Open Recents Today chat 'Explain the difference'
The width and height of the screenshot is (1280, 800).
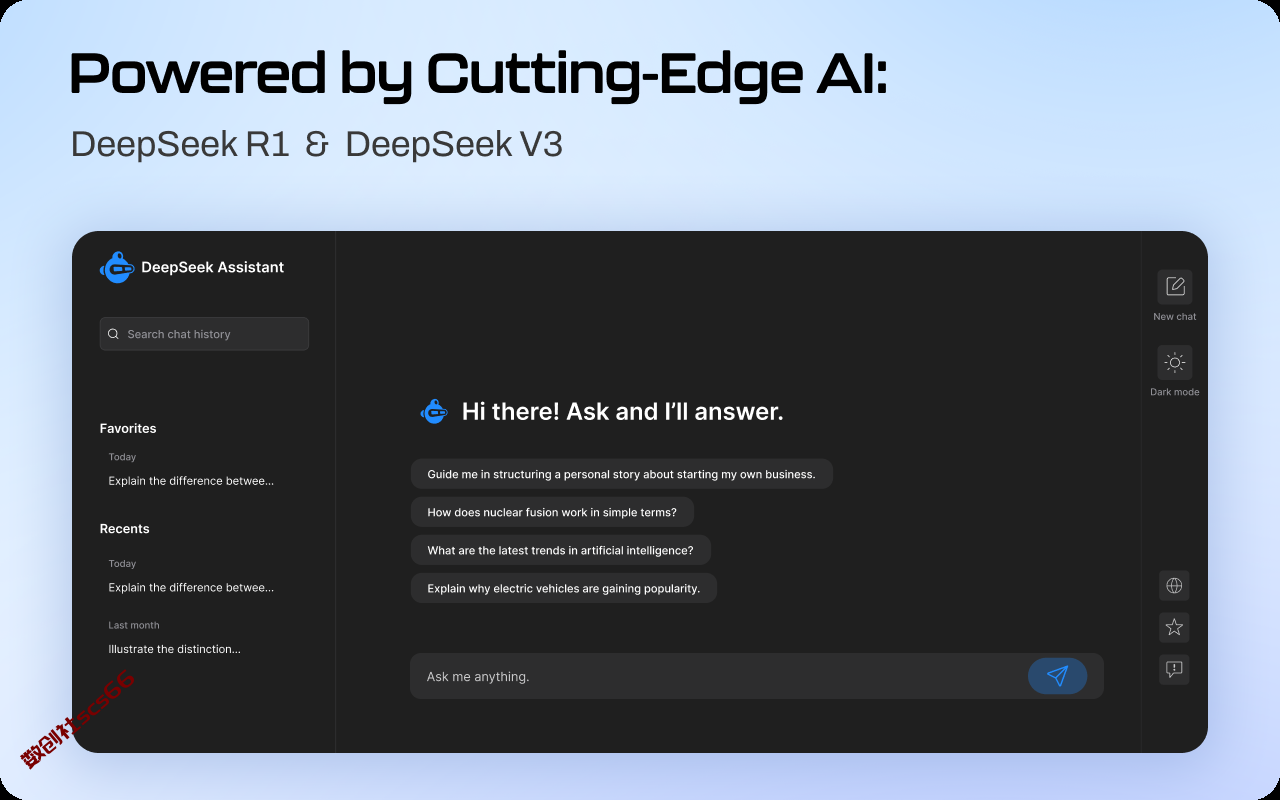(191, 588)
